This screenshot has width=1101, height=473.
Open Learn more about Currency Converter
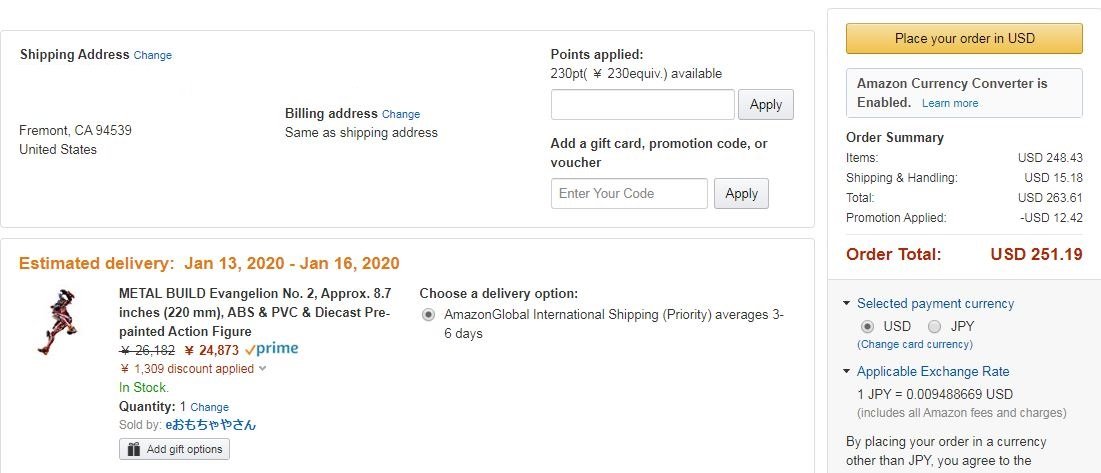click(950, 103)
